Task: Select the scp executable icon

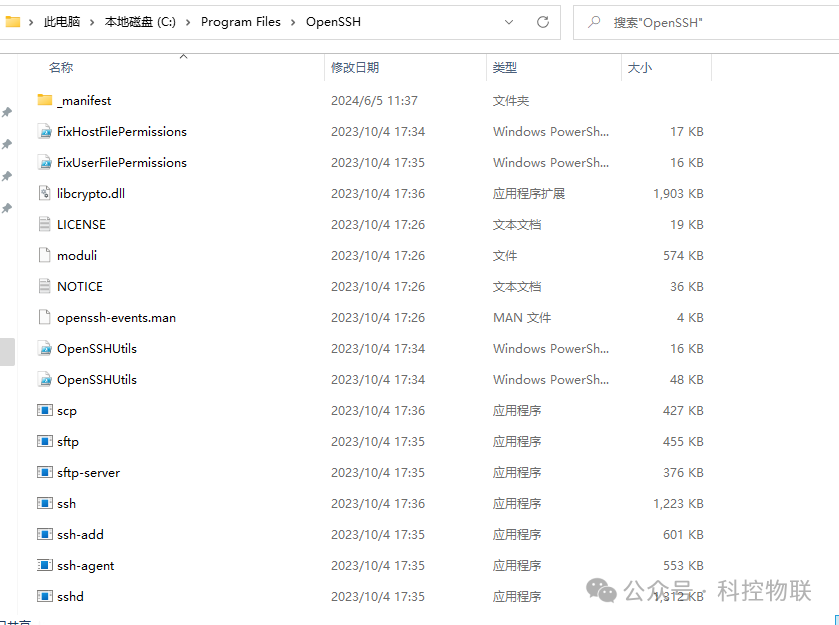Action: (x=44, y=410)
